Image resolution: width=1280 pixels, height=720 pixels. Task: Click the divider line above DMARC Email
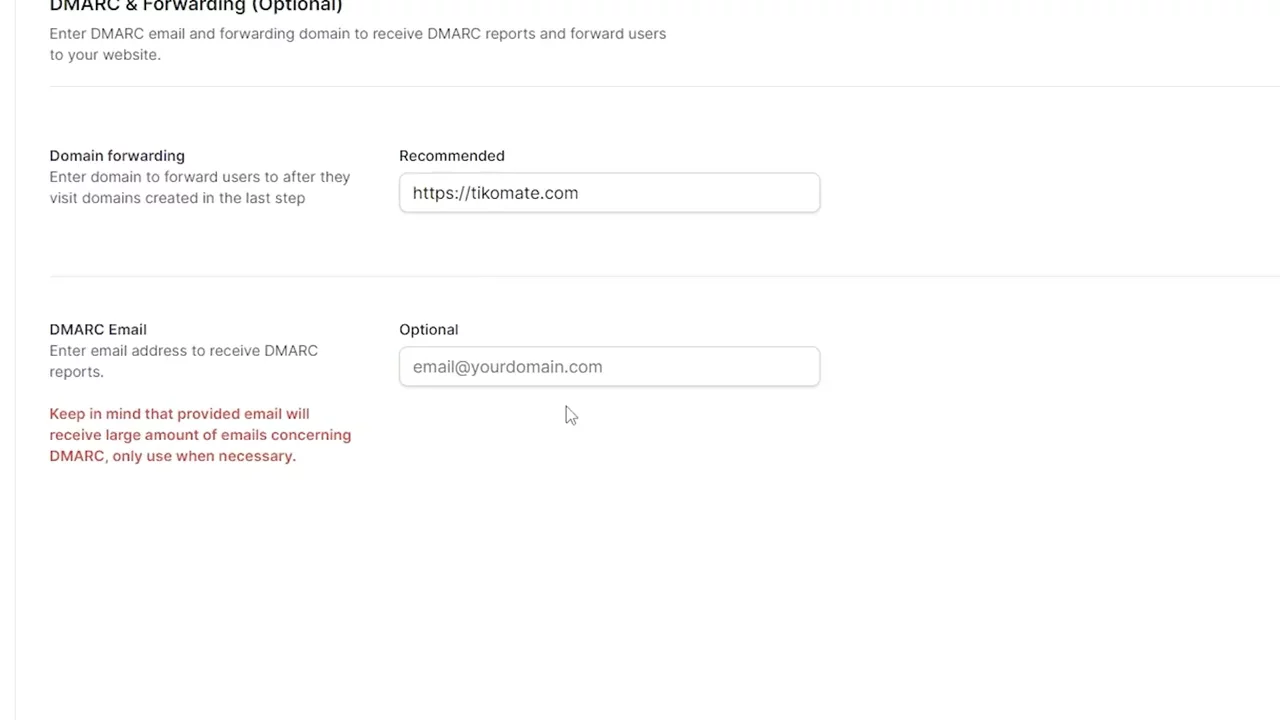(x=640, y=276)
